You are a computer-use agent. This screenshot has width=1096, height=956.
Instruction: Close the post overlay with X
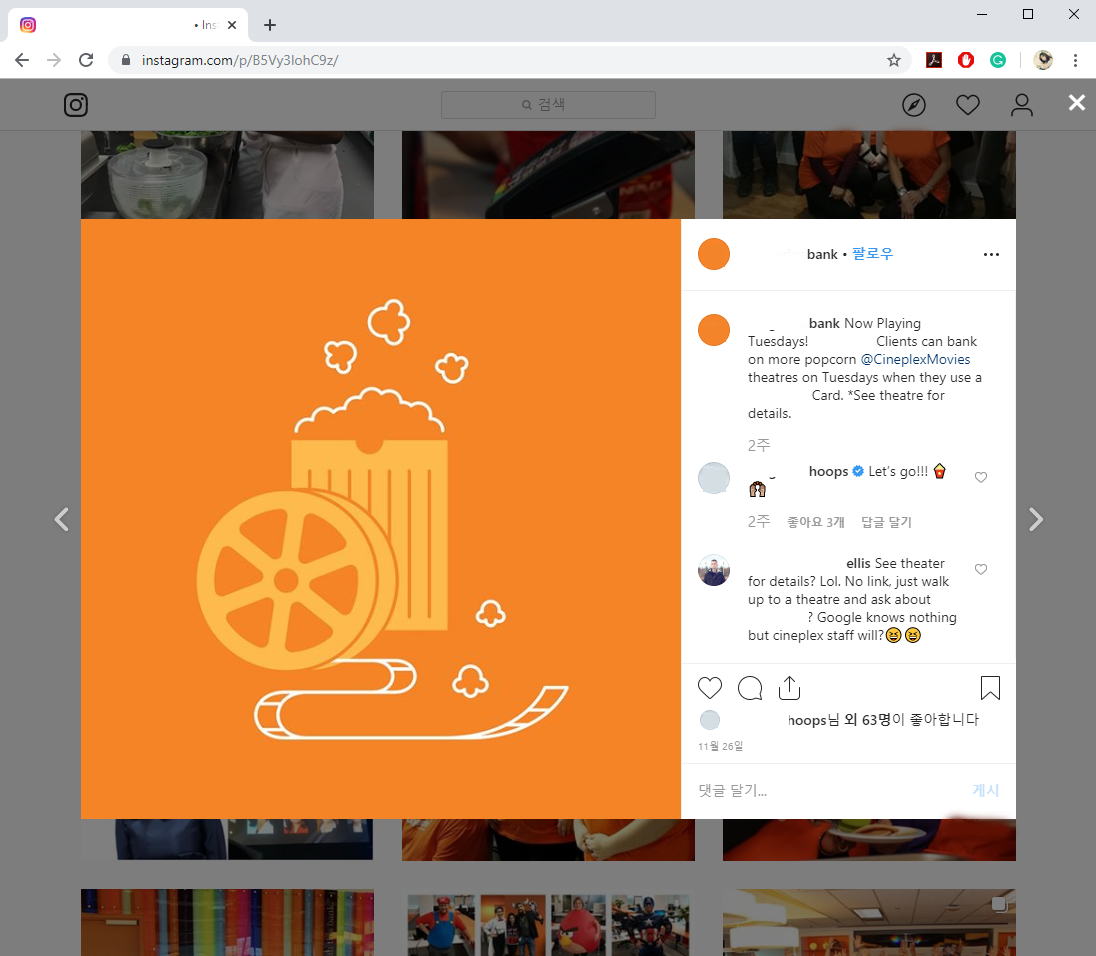[1076, 103]
